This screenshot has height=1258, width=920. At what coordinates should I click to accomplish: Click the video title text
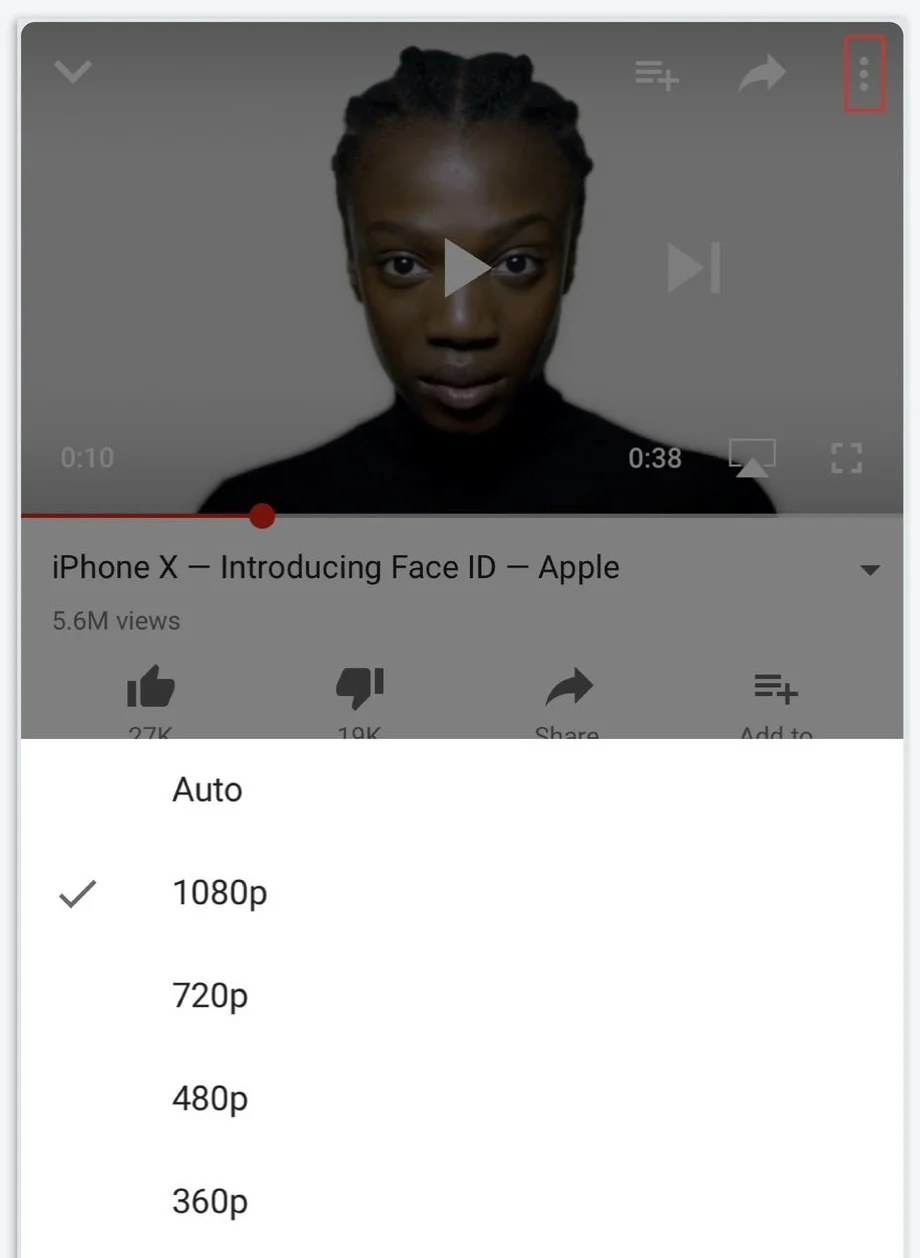pos(336,568)
